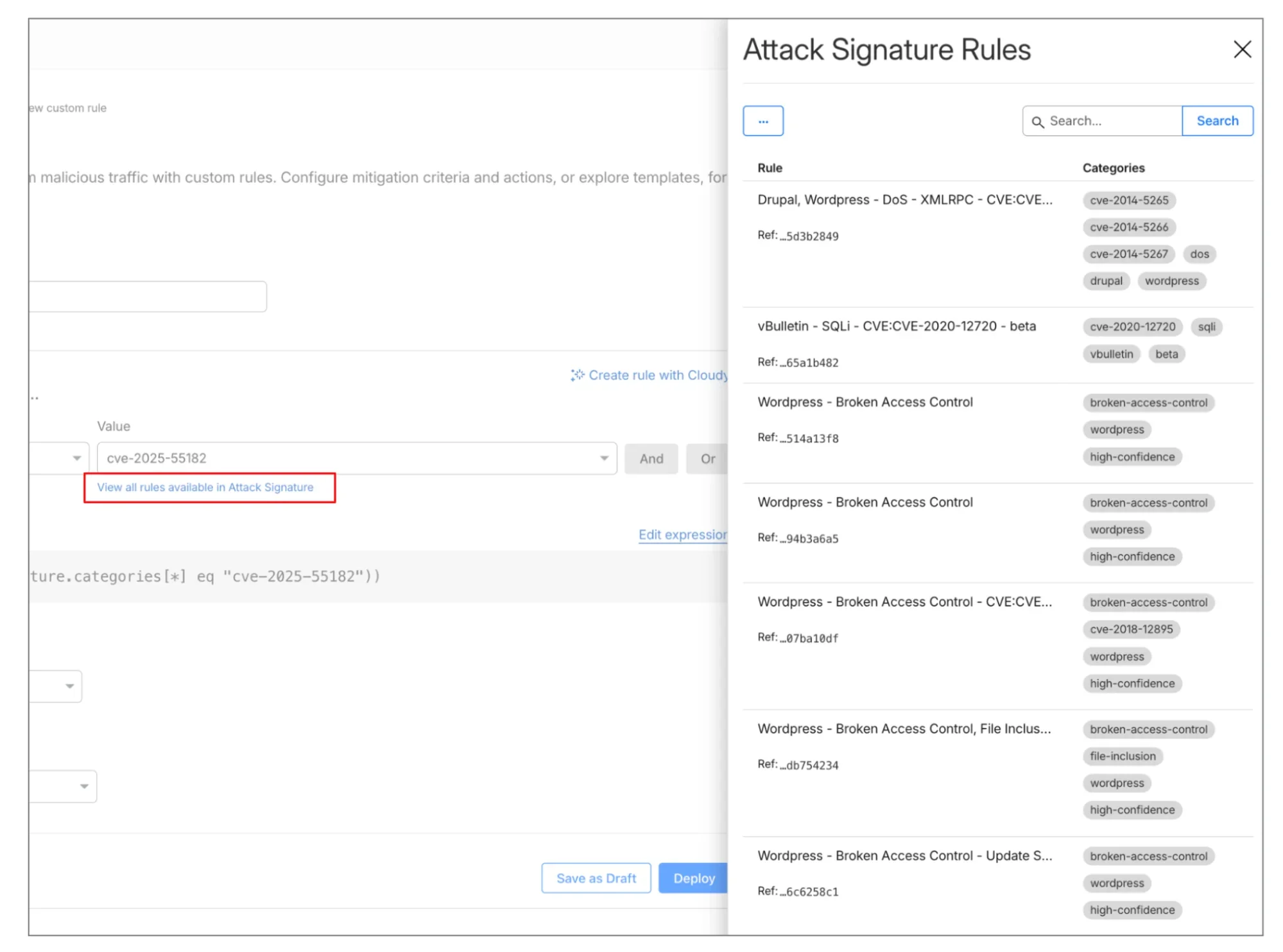Open the Value dropdown showing cve-2025-55182
This screenshot has height=952, width=1283.
[x=603, y=458]
